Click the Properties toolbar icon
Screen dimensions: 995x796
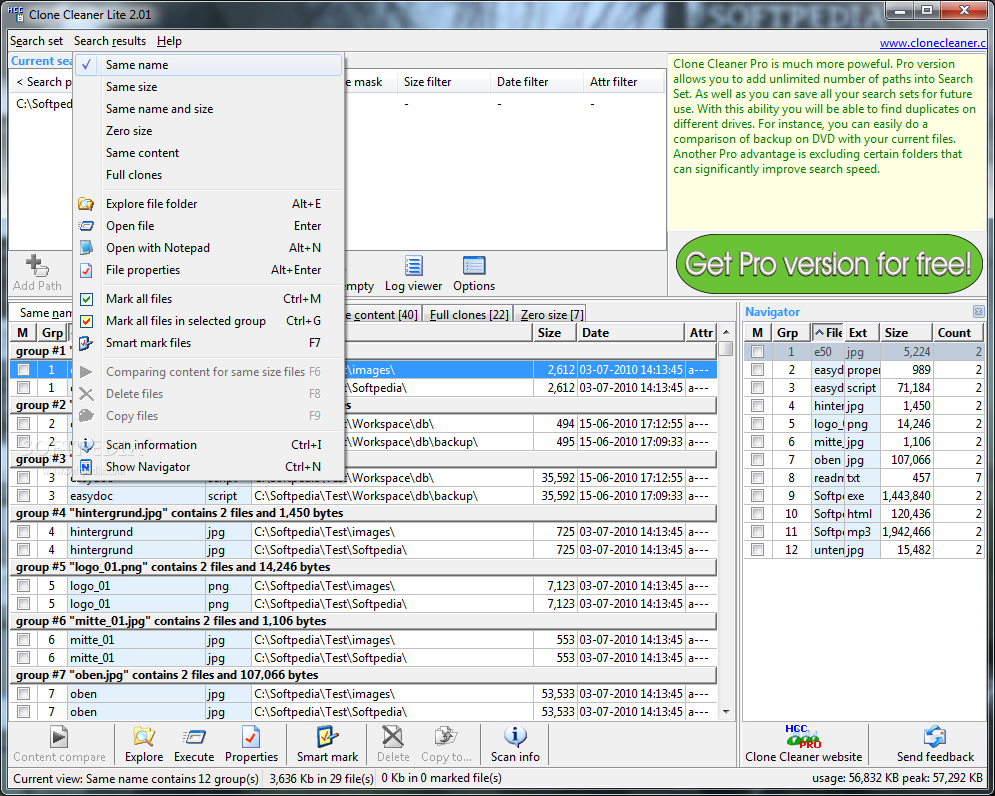251,737
